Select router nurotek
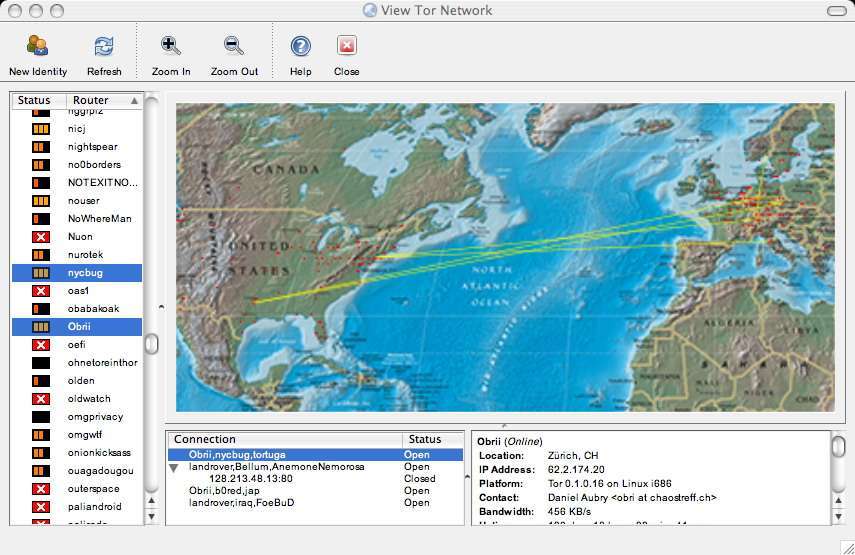 click(77, 255)
